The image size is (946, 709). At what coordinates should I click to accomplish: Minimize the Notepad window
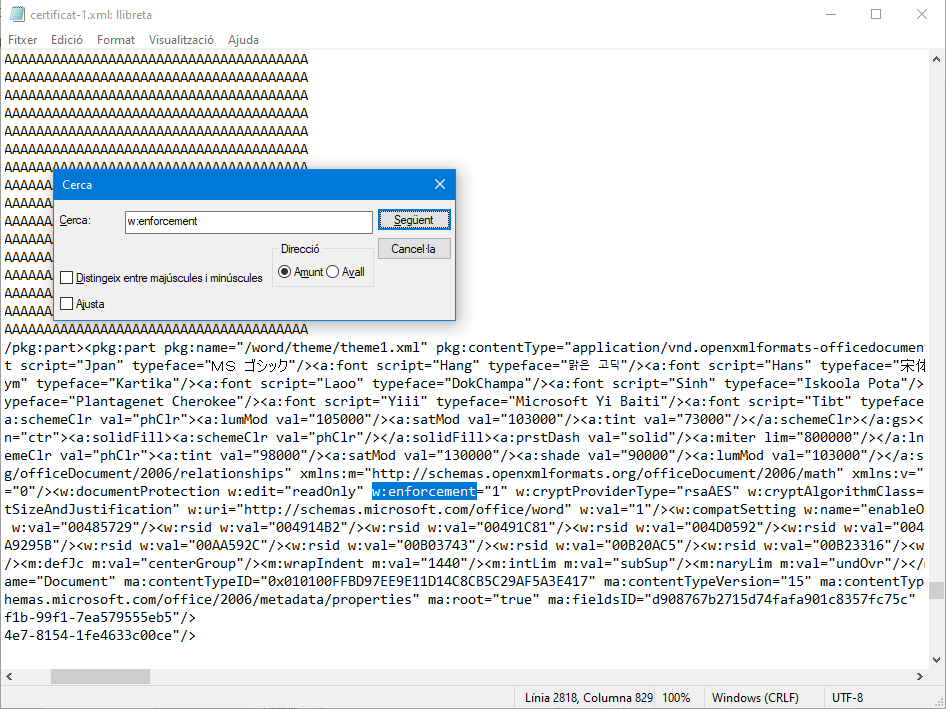(830, 14)
